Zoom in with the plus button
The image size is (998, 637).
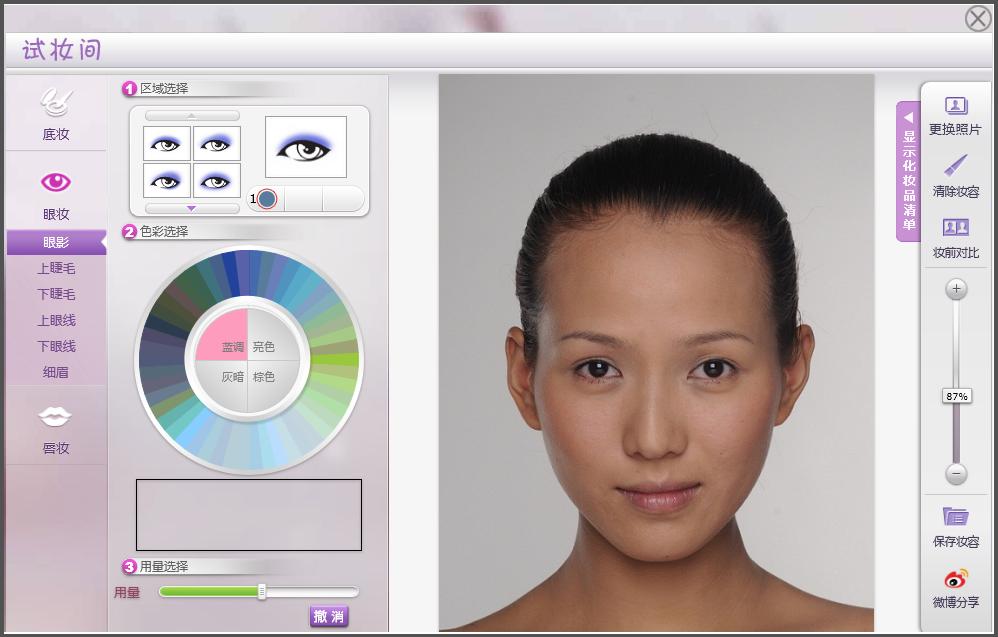pos(956,289)
